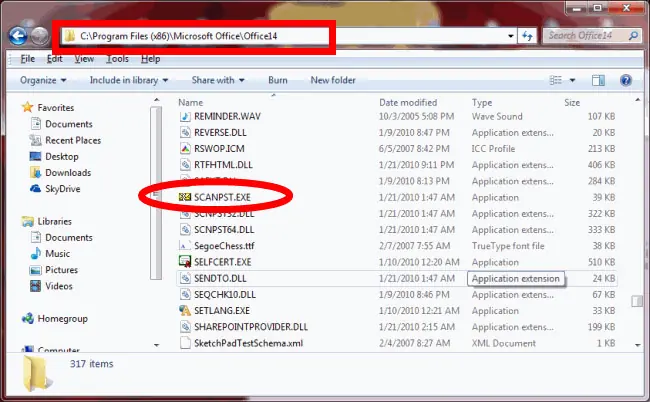Click the navigation pane scrollbar thumb
This screenshot has height=402, width=650.
coord(156,193)
